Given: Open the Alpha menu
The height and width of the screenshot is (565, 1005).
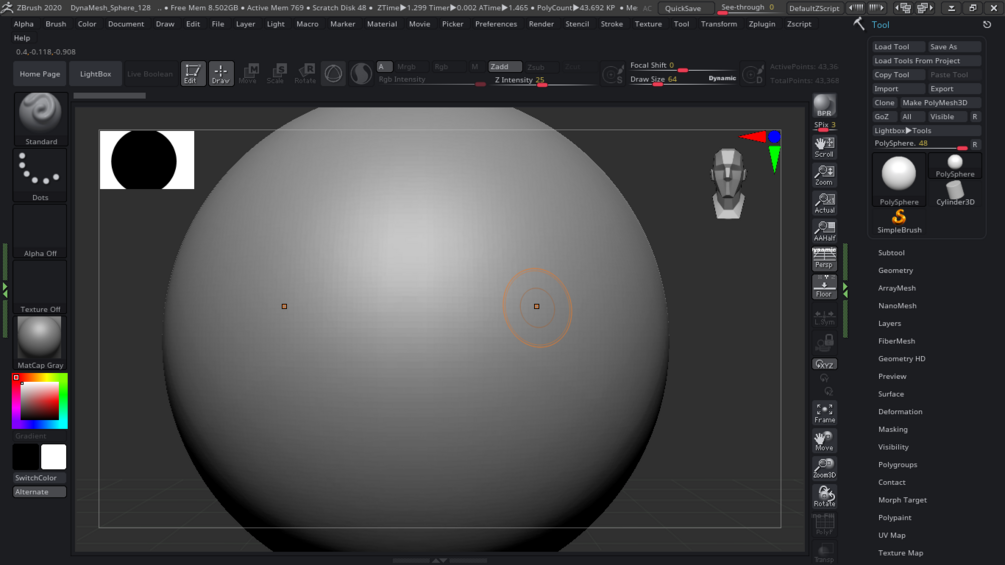Looking at the screenshot, I should click(24, 24).
